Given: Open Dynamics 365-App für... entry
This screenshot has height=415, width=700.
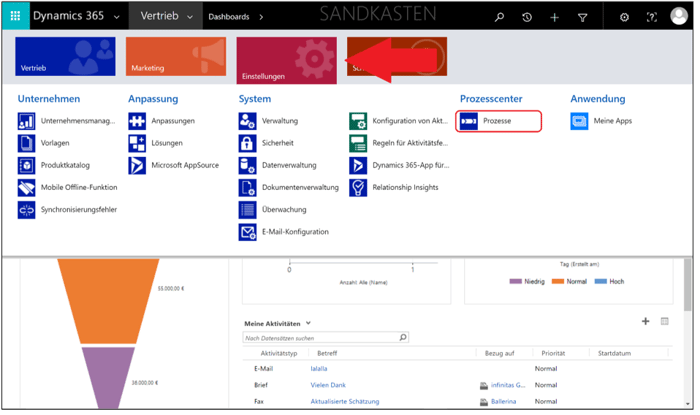Looking at the screenshot, I should [x=411, y=166].
